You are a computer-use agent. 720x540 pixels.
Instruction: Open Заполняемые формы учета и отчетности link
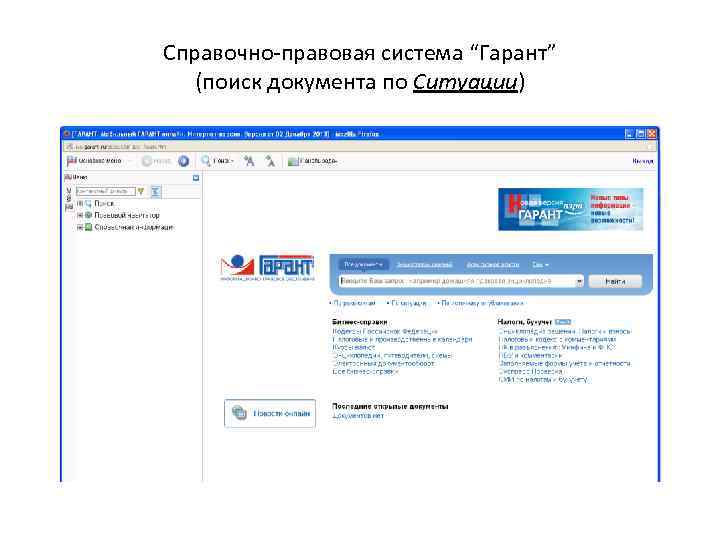point(565,363)
